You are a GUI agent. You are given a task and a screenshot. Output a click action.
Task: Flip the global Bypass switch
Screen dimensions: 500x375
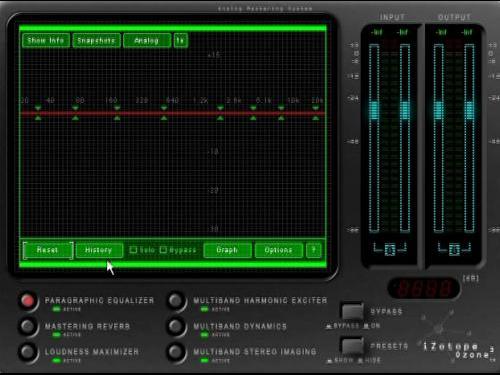point(352,311)
